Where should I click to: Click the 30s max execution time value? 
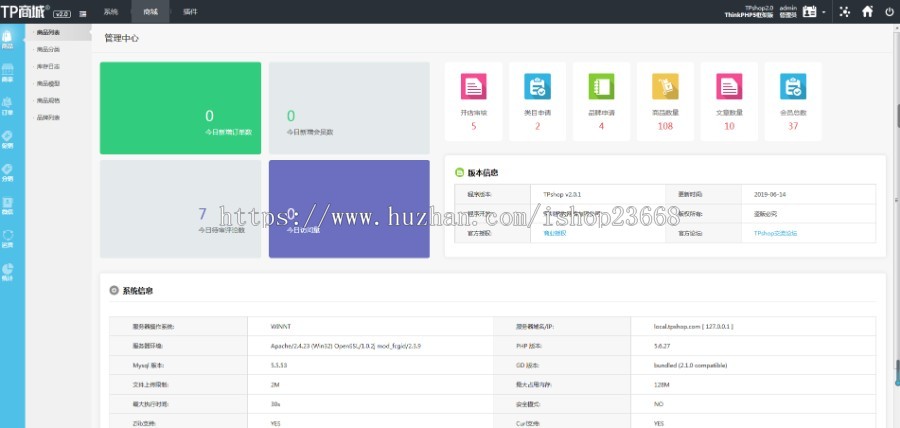pyautogui.click(x=275, y=404)
